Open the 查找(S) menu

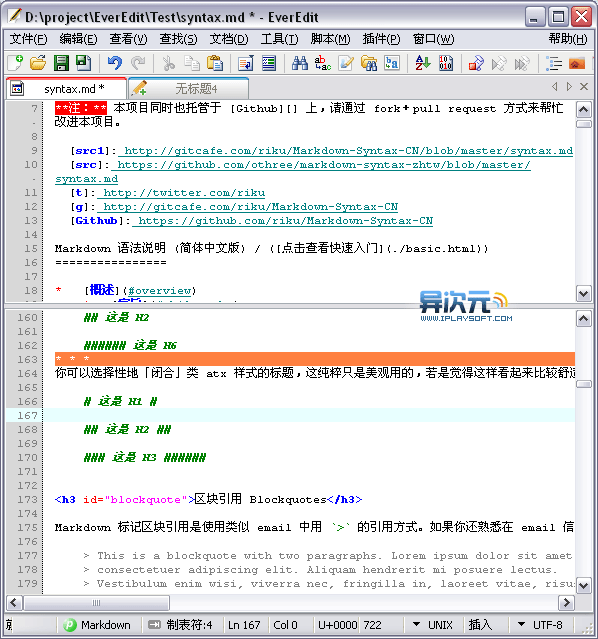pos(178,39)
